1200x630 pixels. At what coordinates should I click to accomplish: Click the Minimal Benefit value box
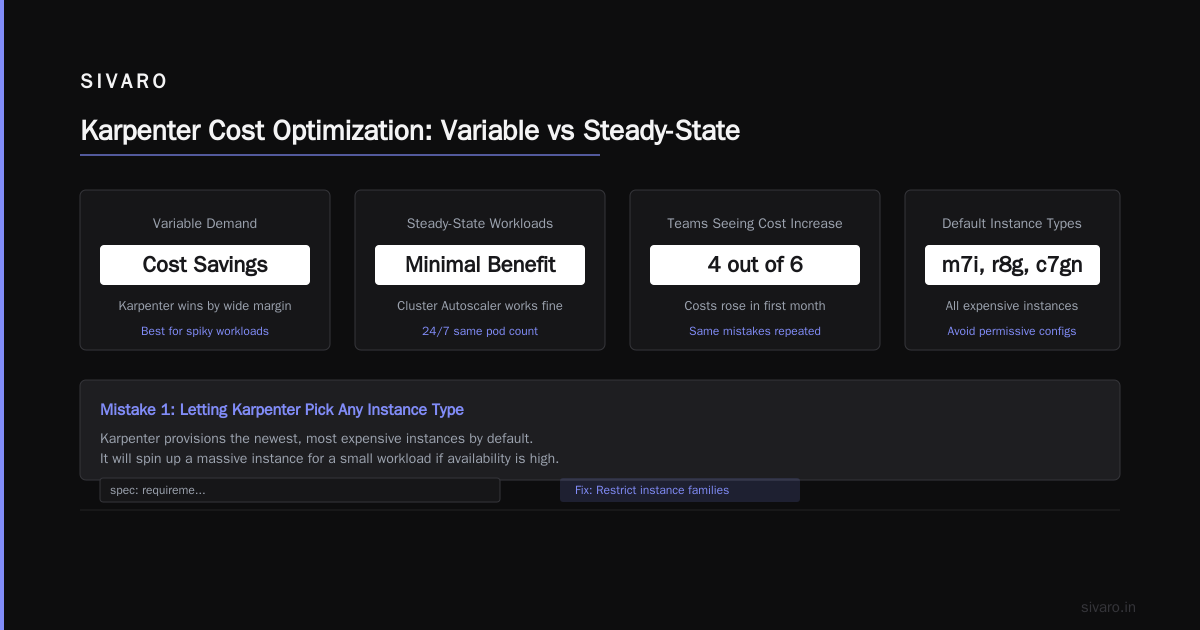click(x=480, y=265)
